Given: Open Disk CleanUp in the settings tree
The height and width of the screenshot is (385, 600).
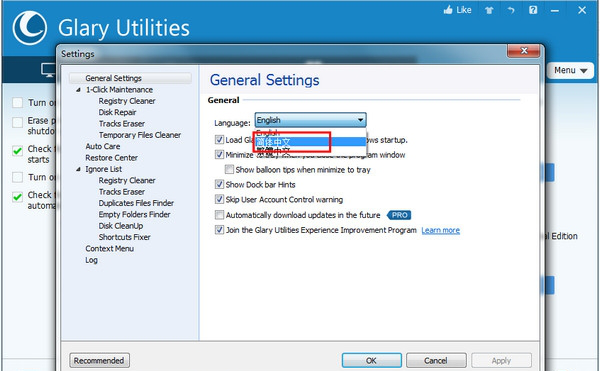Looking at the screenshot, I should [121, 226].
